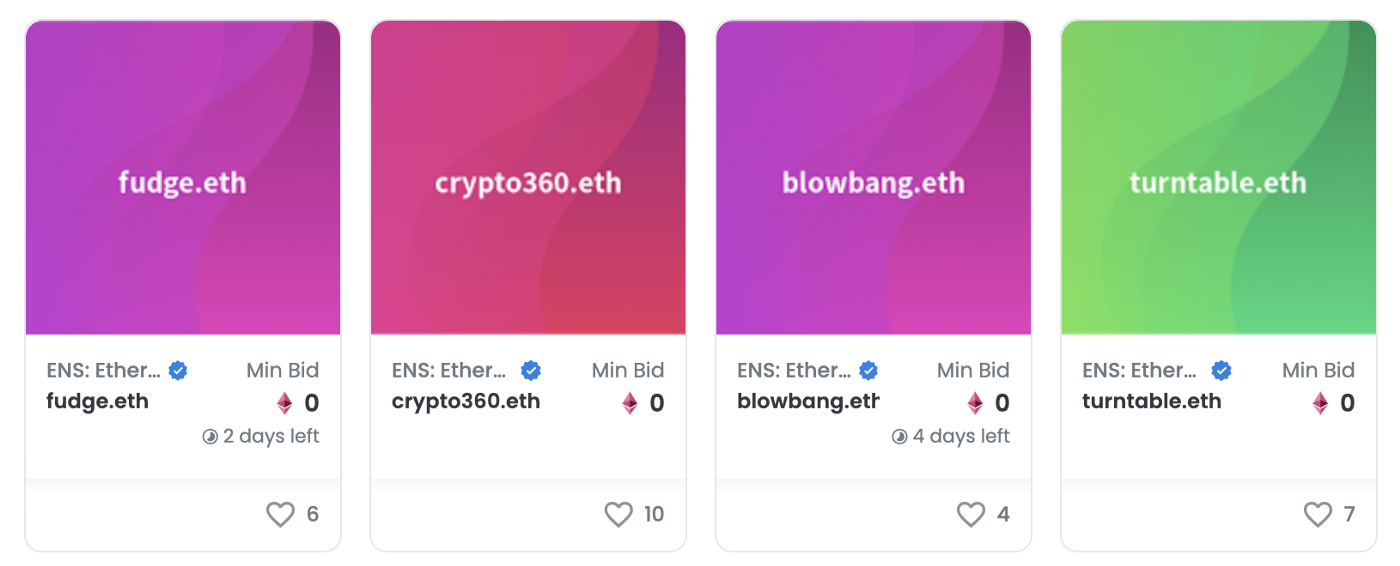Click verified badge on the turntable.eth card

(1221, 371)
